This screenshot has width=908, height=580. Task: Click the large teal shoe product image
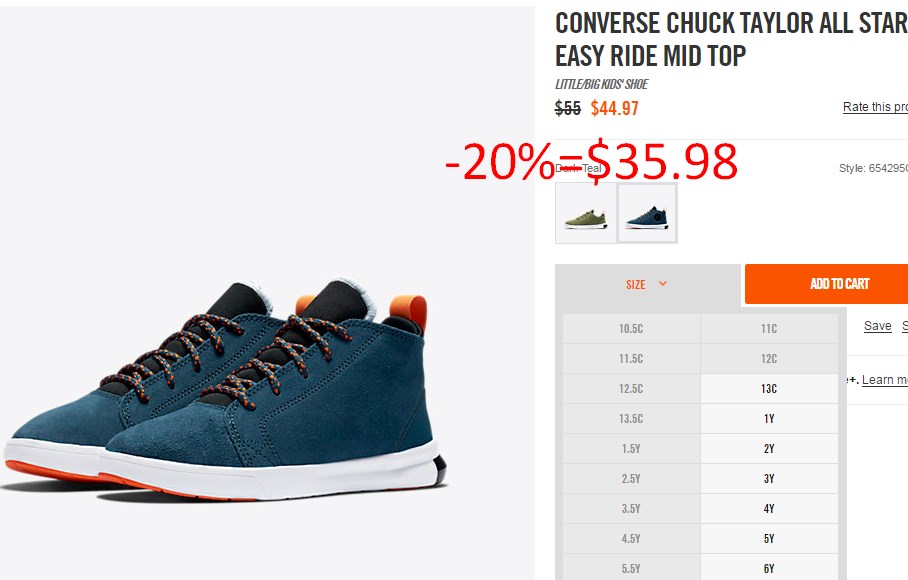click(226, 391)
